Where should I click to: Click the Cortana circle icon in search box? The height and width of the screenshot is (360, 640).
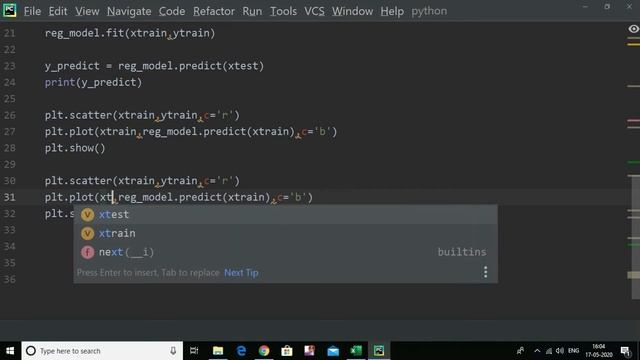click(31, 351)
